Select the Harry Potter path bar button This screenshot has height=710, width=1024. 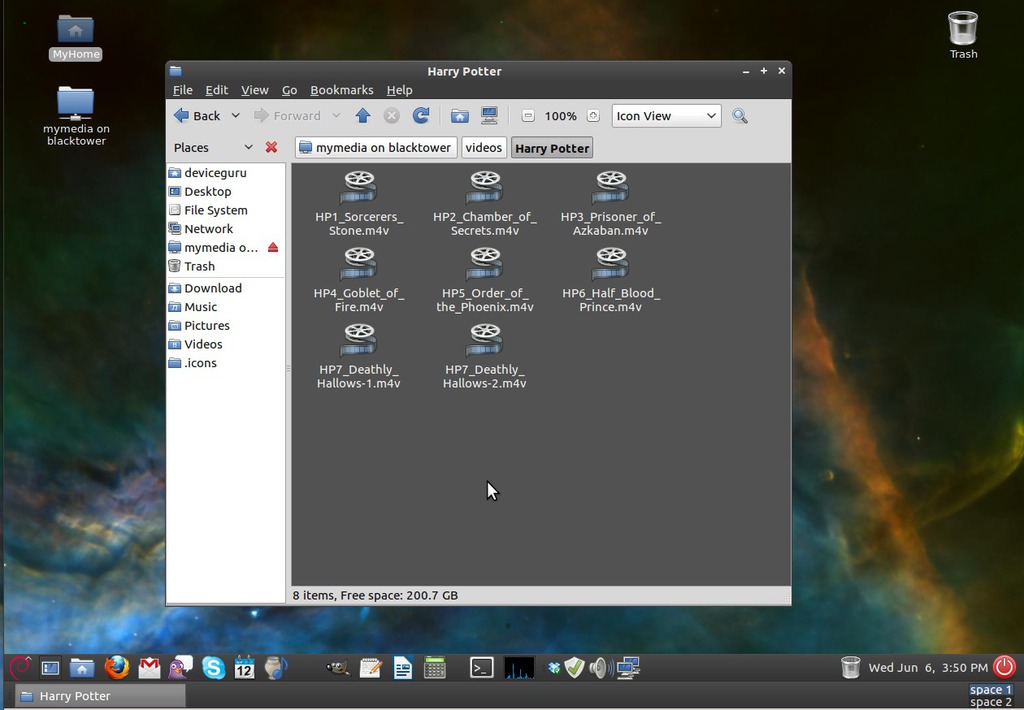point(552,148)
